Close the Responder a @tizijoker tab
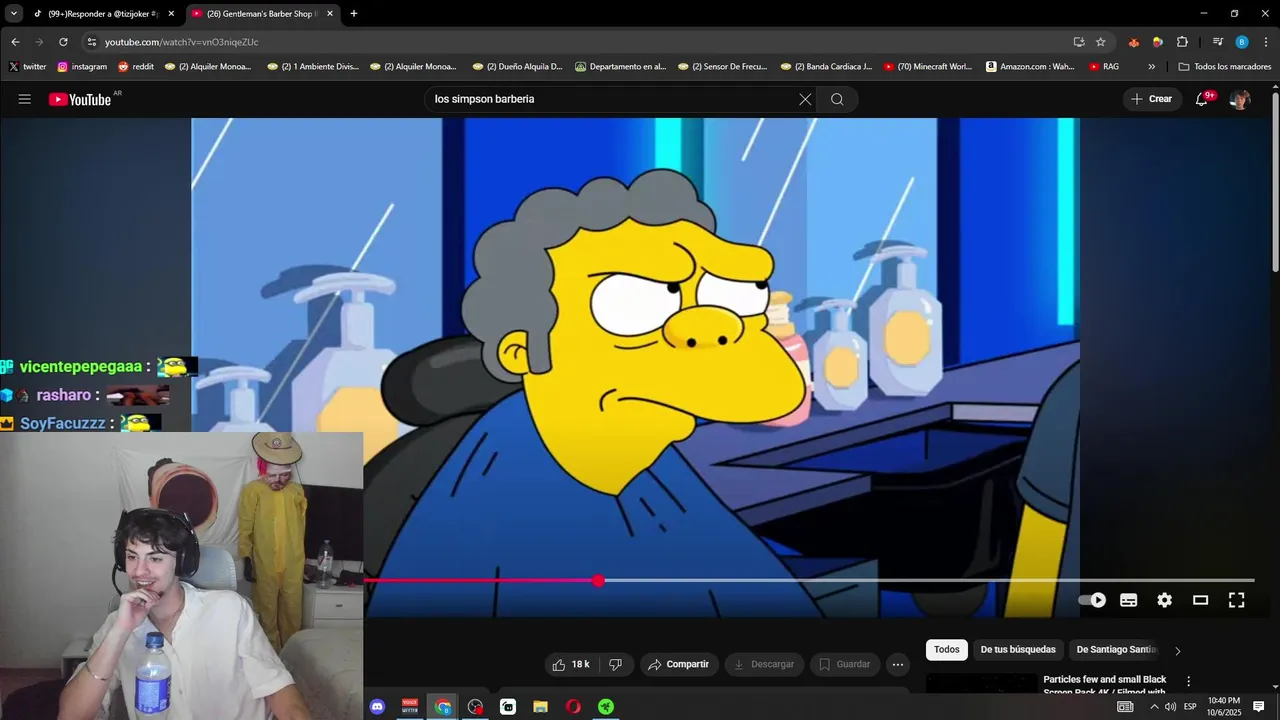Image resolution: width=1280 pixels, height=720 pixels. [171, 14]
